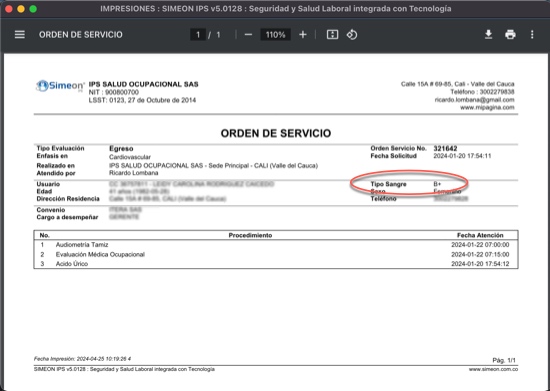Click the B+ blood type value
Viewport: 550px width, 391px height.
pyautogui.click(x=437, y=184)
